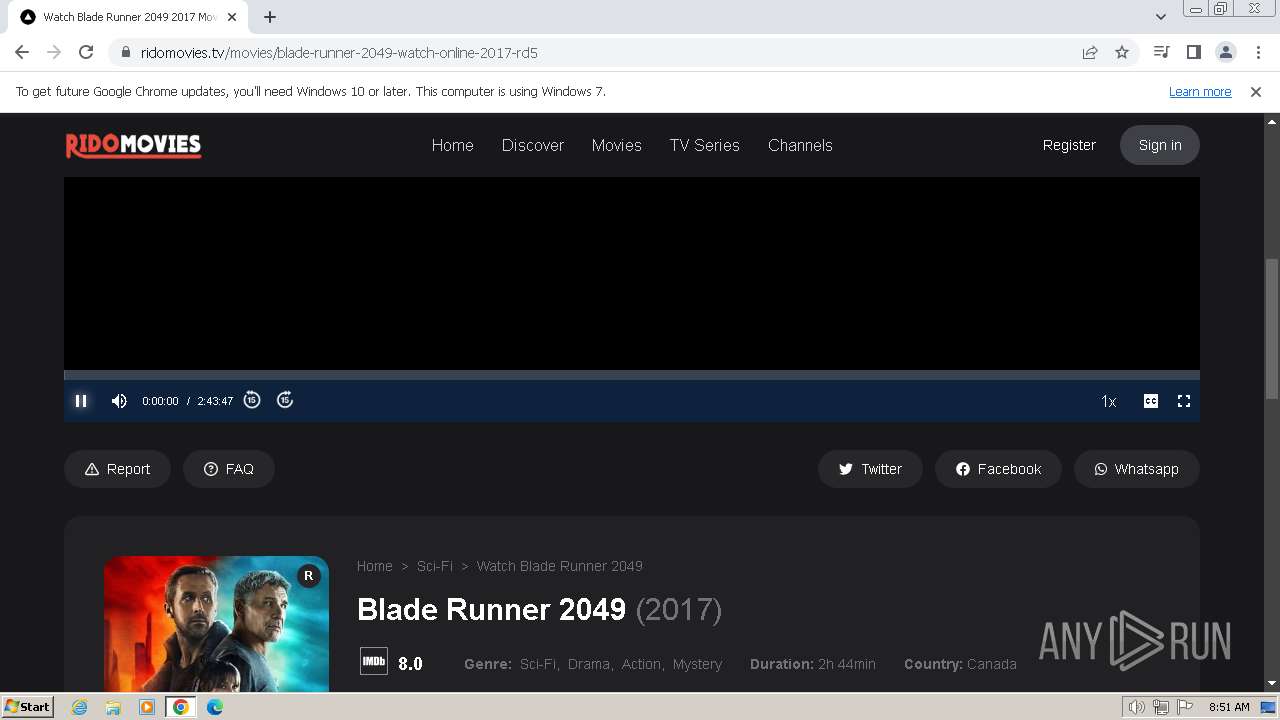The height and width of the screenshot is (720, 1280).
Task: Toggle closed captions in the player
Action: 1151,401
